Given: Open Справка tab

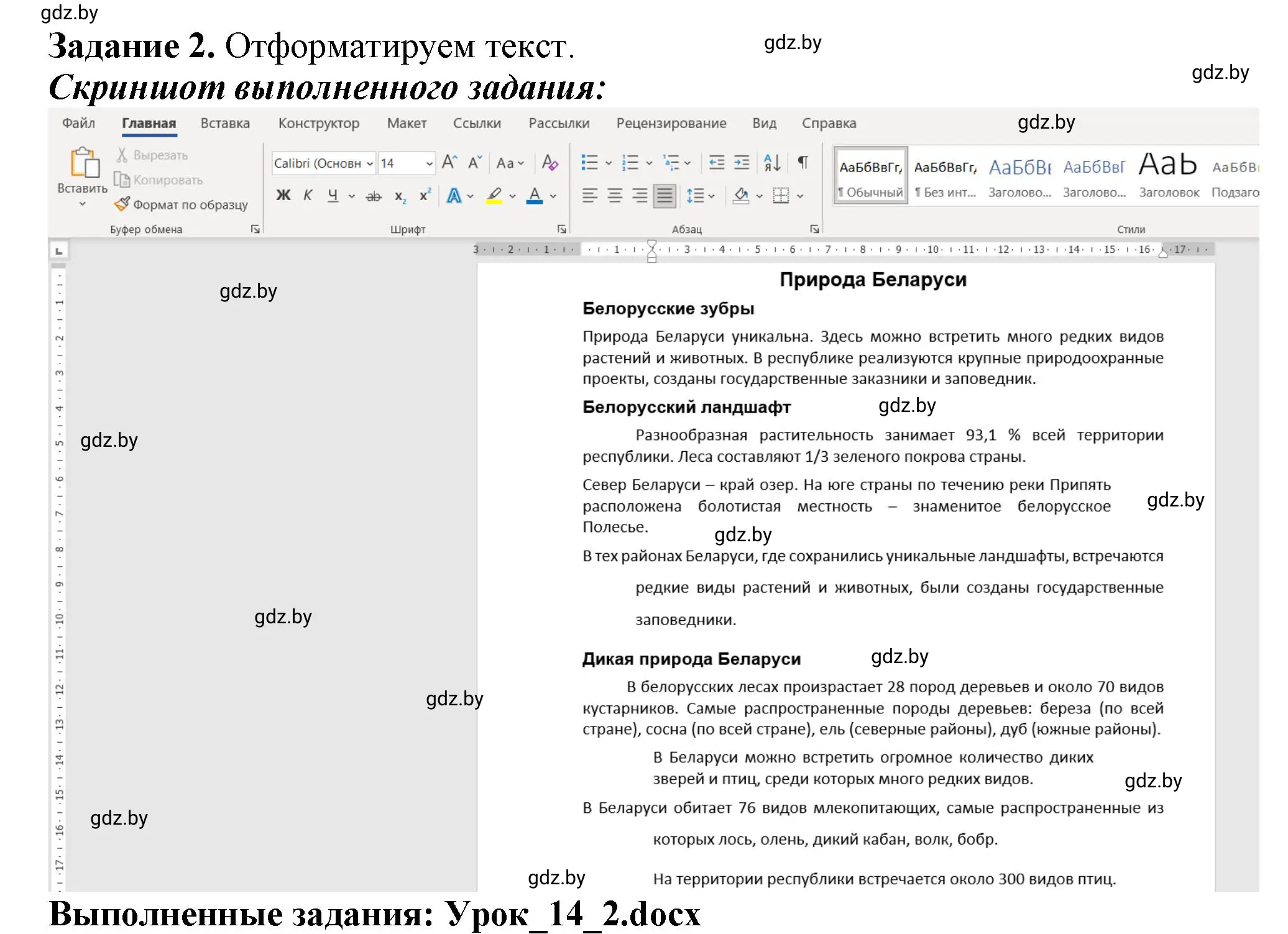Looking at the screenshot, I should [x=829, y=123].
